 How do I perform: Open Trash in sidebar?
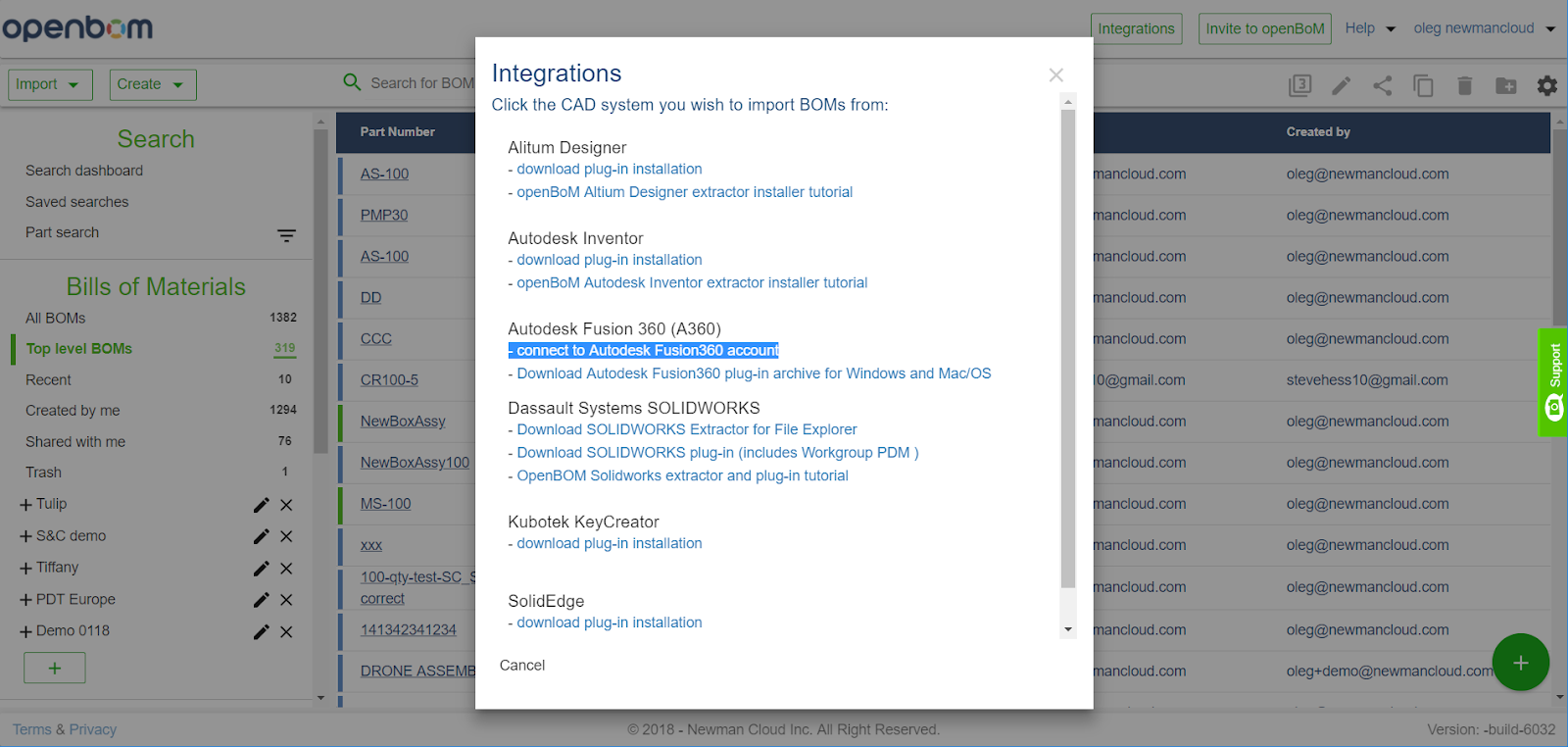click(x=43, y=473)
